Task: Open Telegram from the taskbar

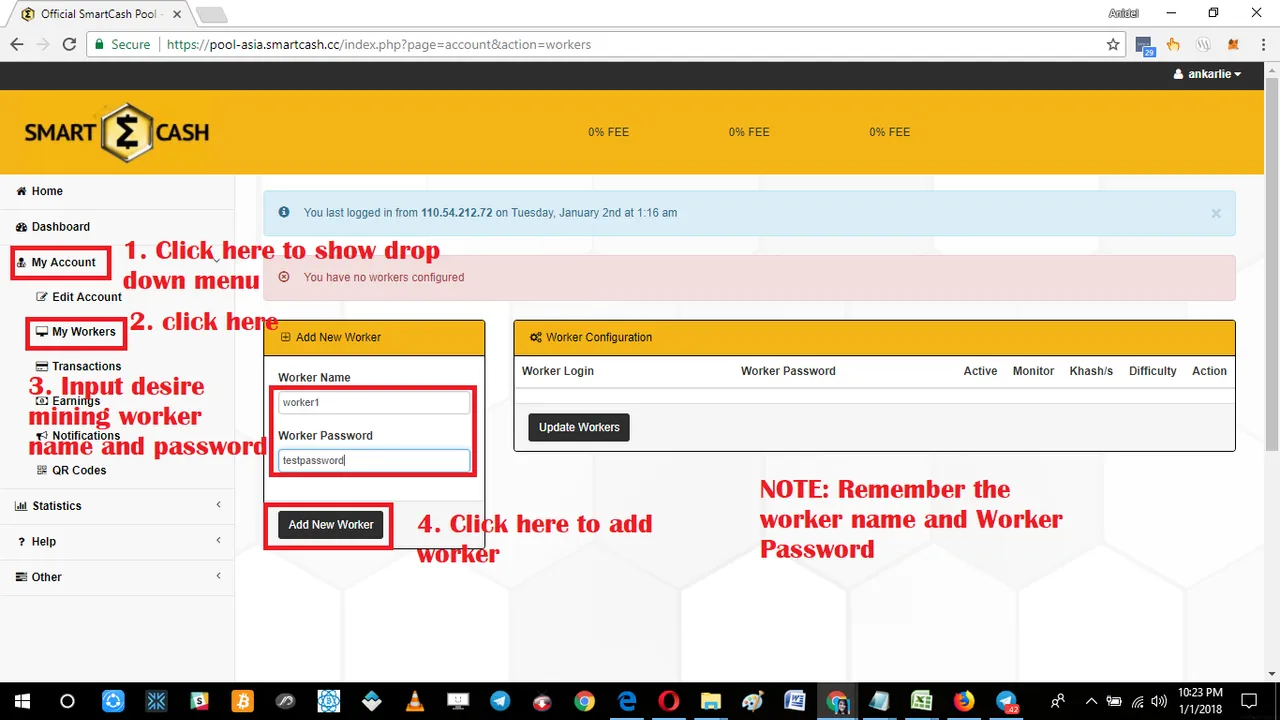Action: click(498, 700)
